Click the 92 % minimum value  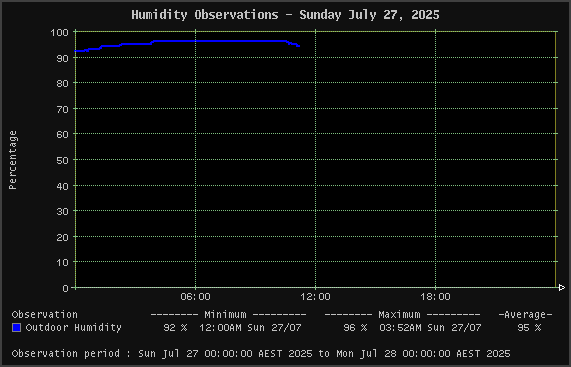click(x=175, y=328)
